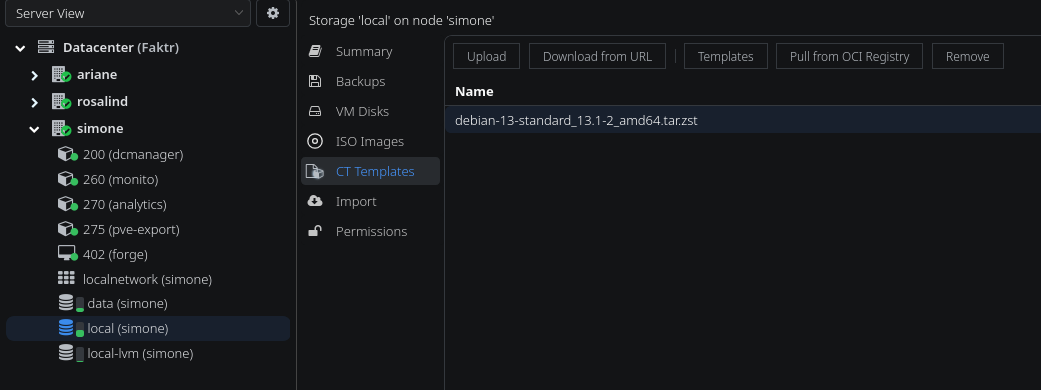Expand the rosalind node
The height and width of the screenshot is (390, 1041).
35,102
